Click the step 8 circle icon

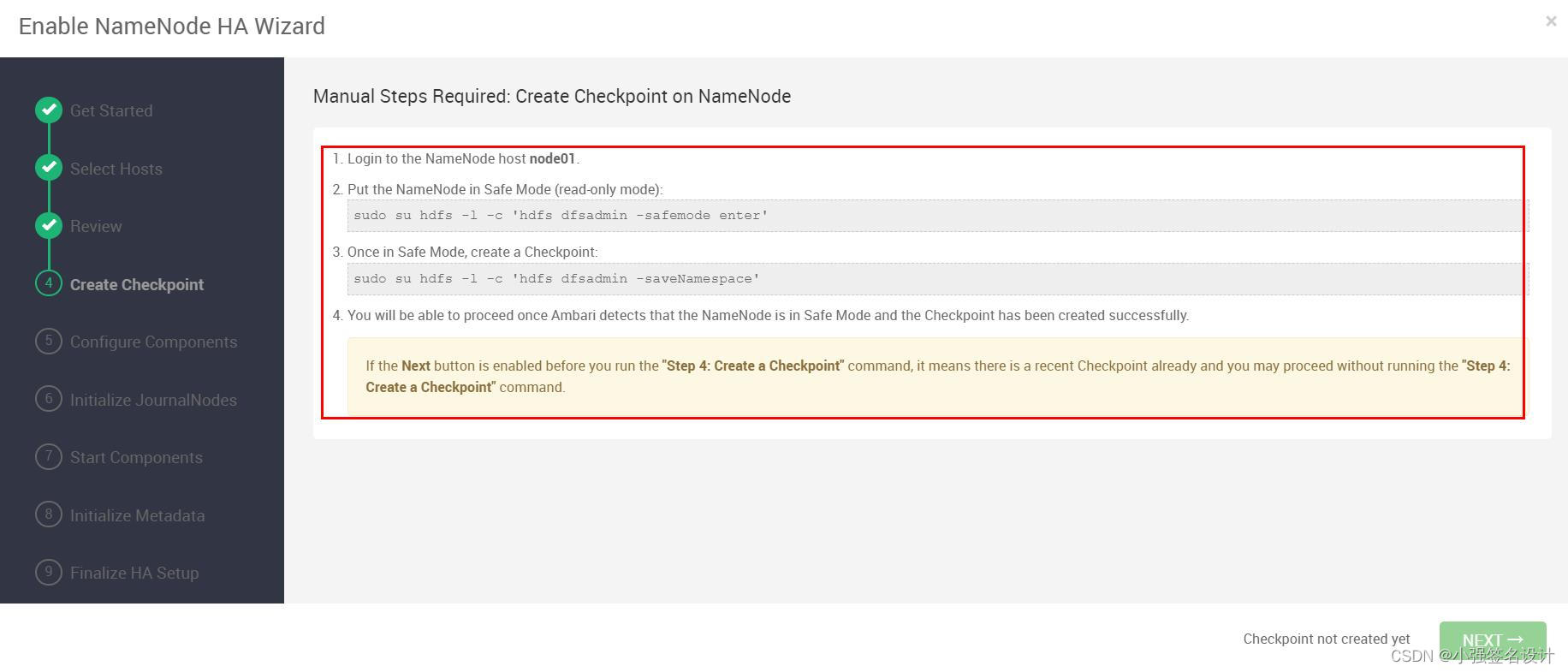tap(49, 514)
